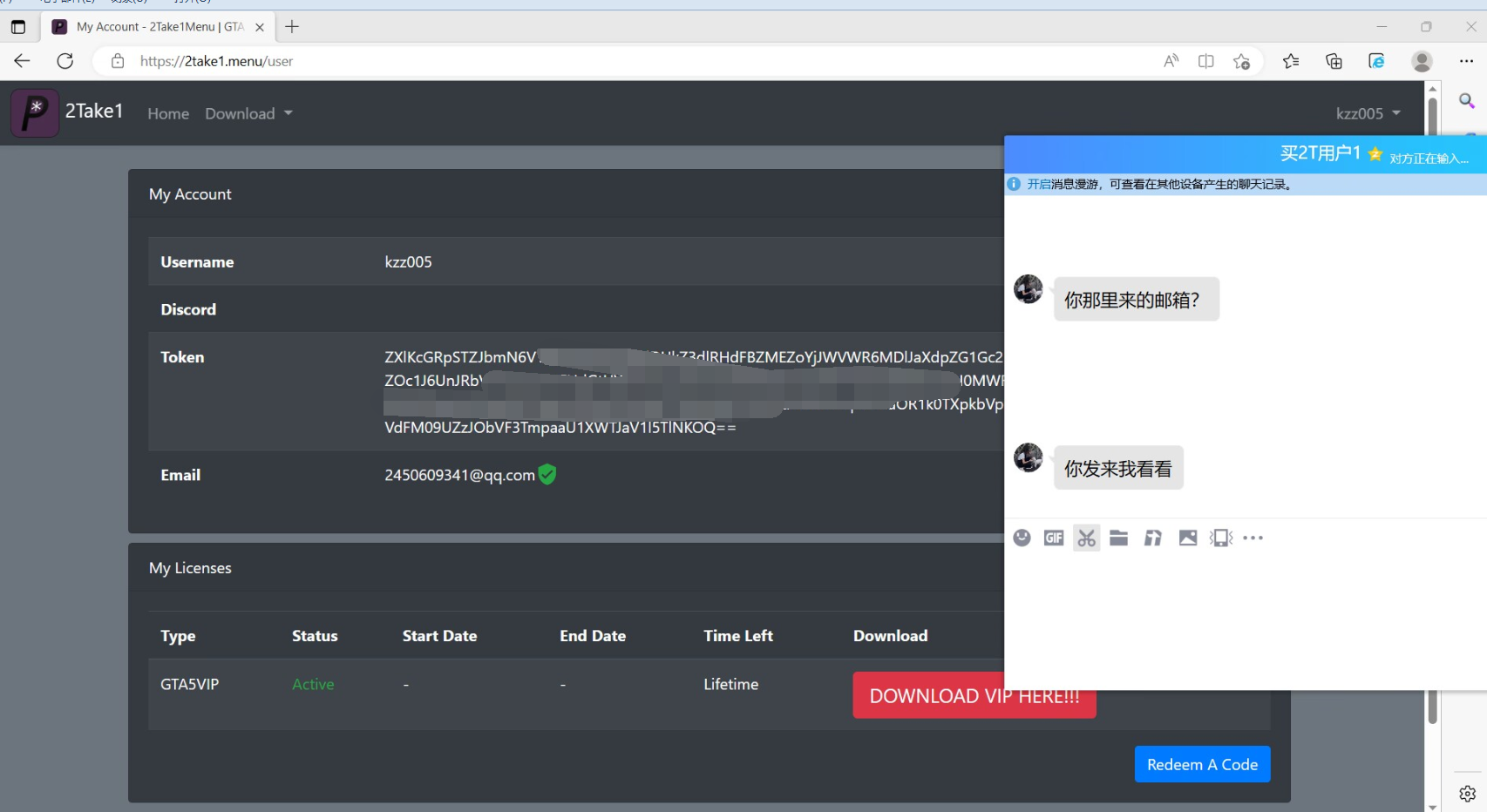Viewport: 1487px width, 812px height.
Task: Open more chat tools ellipsis
Action: [1253, 538]
